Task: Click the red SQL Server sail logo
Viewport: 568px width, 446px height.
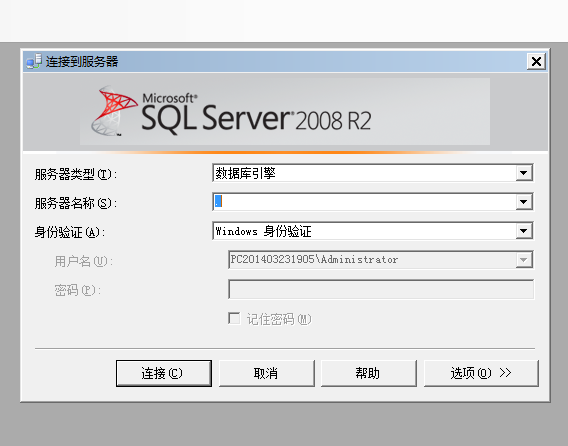Action: 114,111
